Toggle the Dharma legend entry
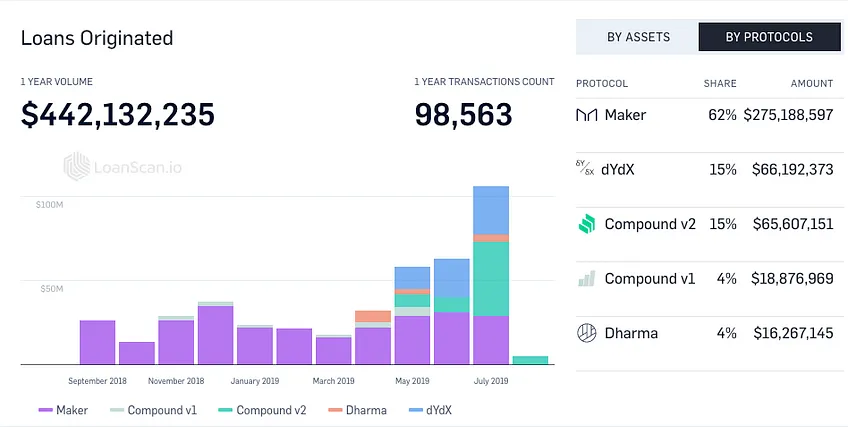Viewport: 848px width, 427px height. [357, 410]
